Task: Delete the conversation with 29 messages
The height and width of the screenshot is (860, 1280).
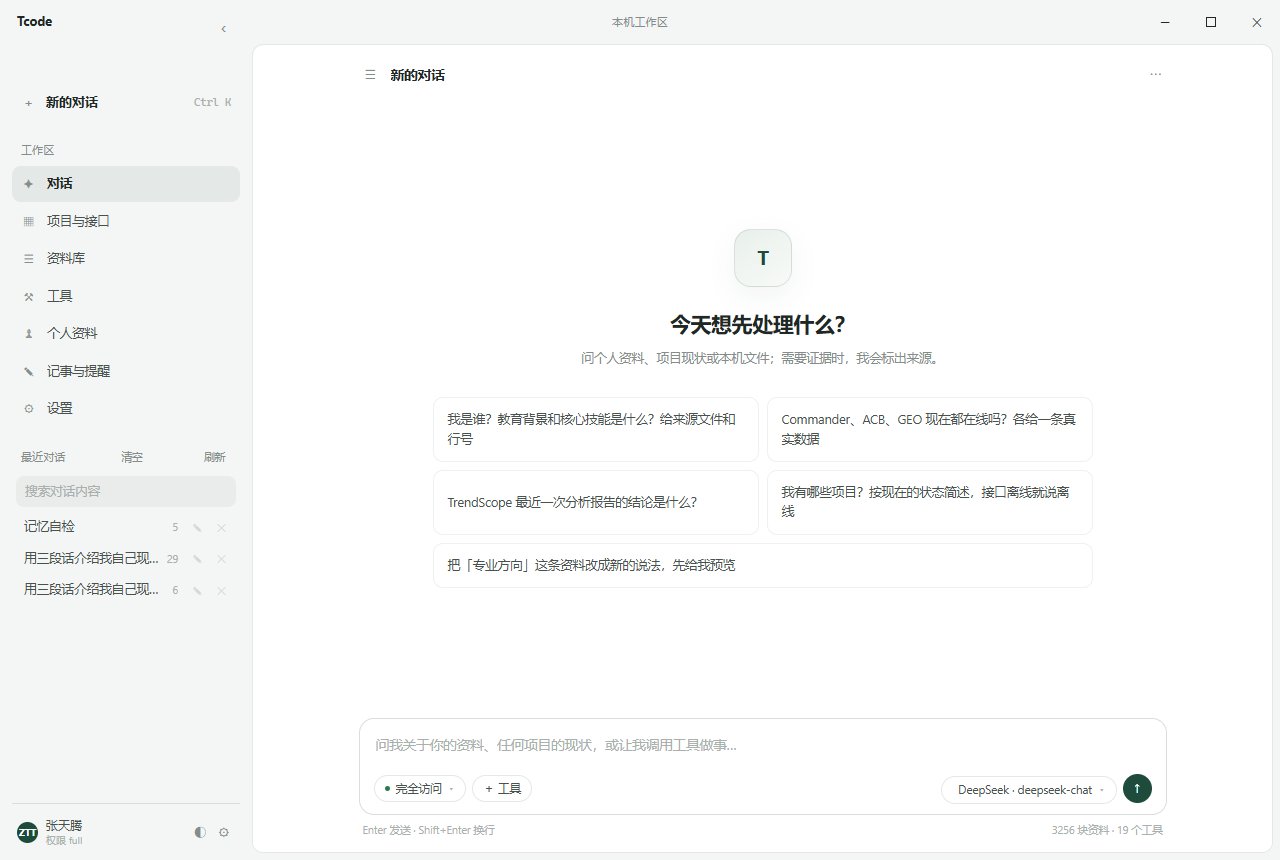Action: pyautogui.click(x=222, y=559)
